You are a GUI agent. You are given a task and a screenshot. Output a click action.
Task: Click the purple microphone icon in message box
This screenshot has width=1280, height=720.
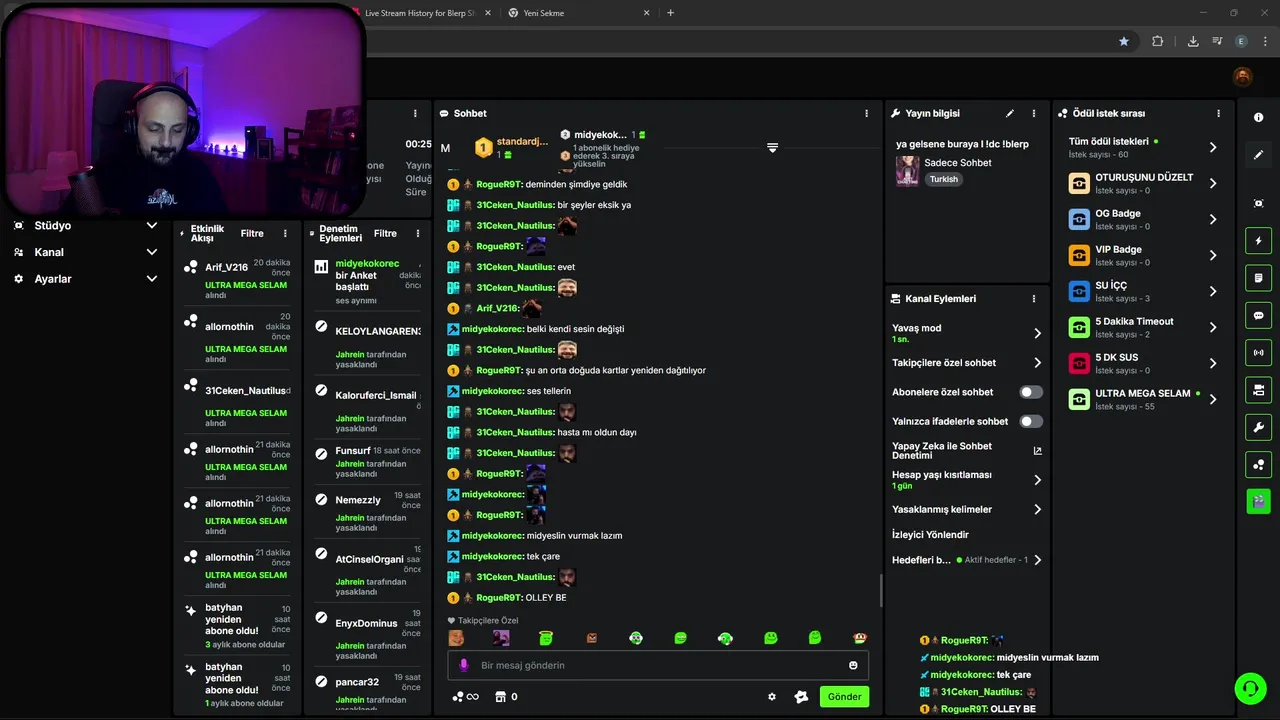pos(463,665)
